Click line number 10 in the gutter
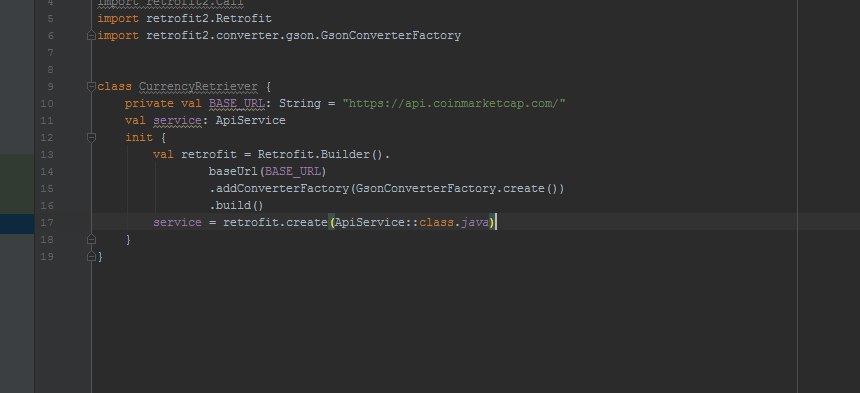 (47, 103)
